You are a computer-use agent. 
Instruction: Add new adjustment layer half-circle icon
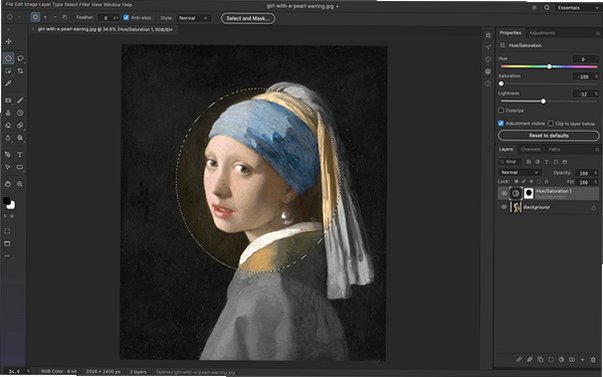pyautogui.click(x=561, y=359)
